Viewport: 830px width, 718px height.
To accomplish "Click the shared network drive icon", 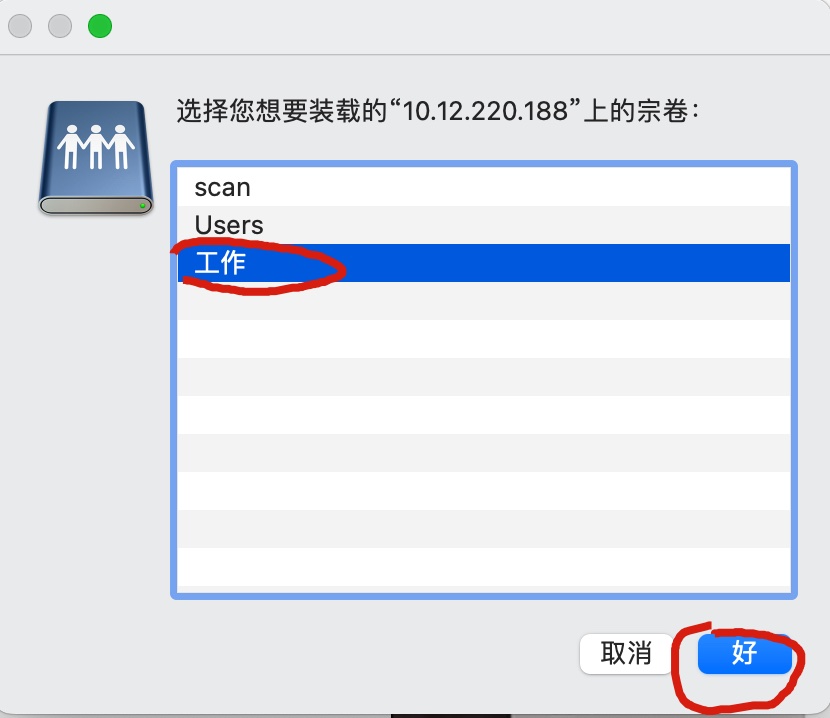I will tap(96, 157).
